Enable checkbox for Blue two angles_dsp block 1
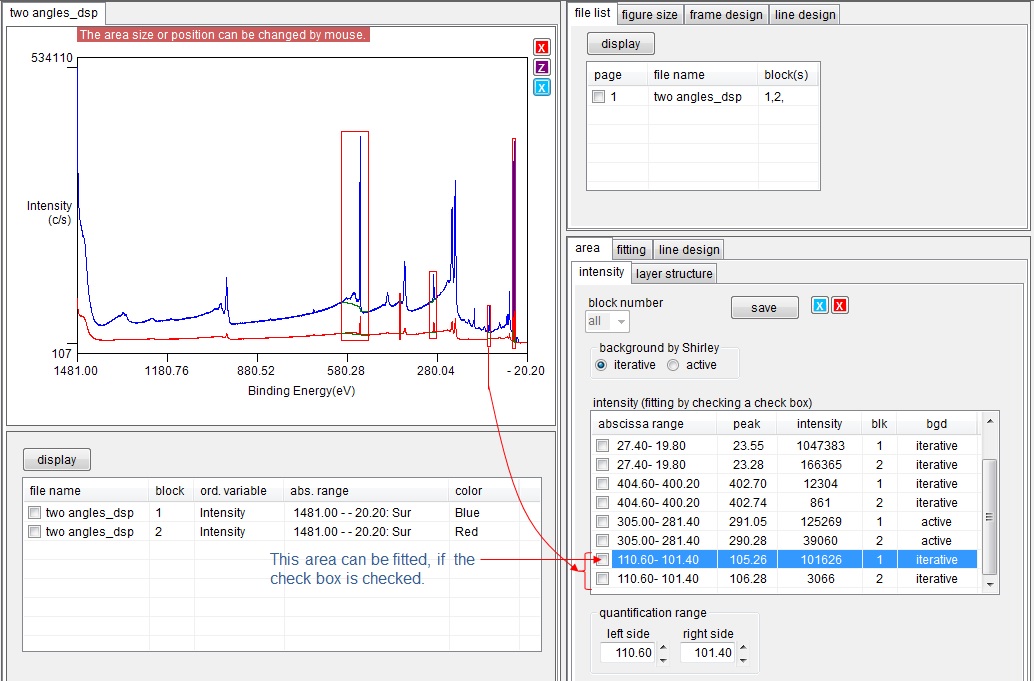The image size is (1034, 681). coord(35,513)
